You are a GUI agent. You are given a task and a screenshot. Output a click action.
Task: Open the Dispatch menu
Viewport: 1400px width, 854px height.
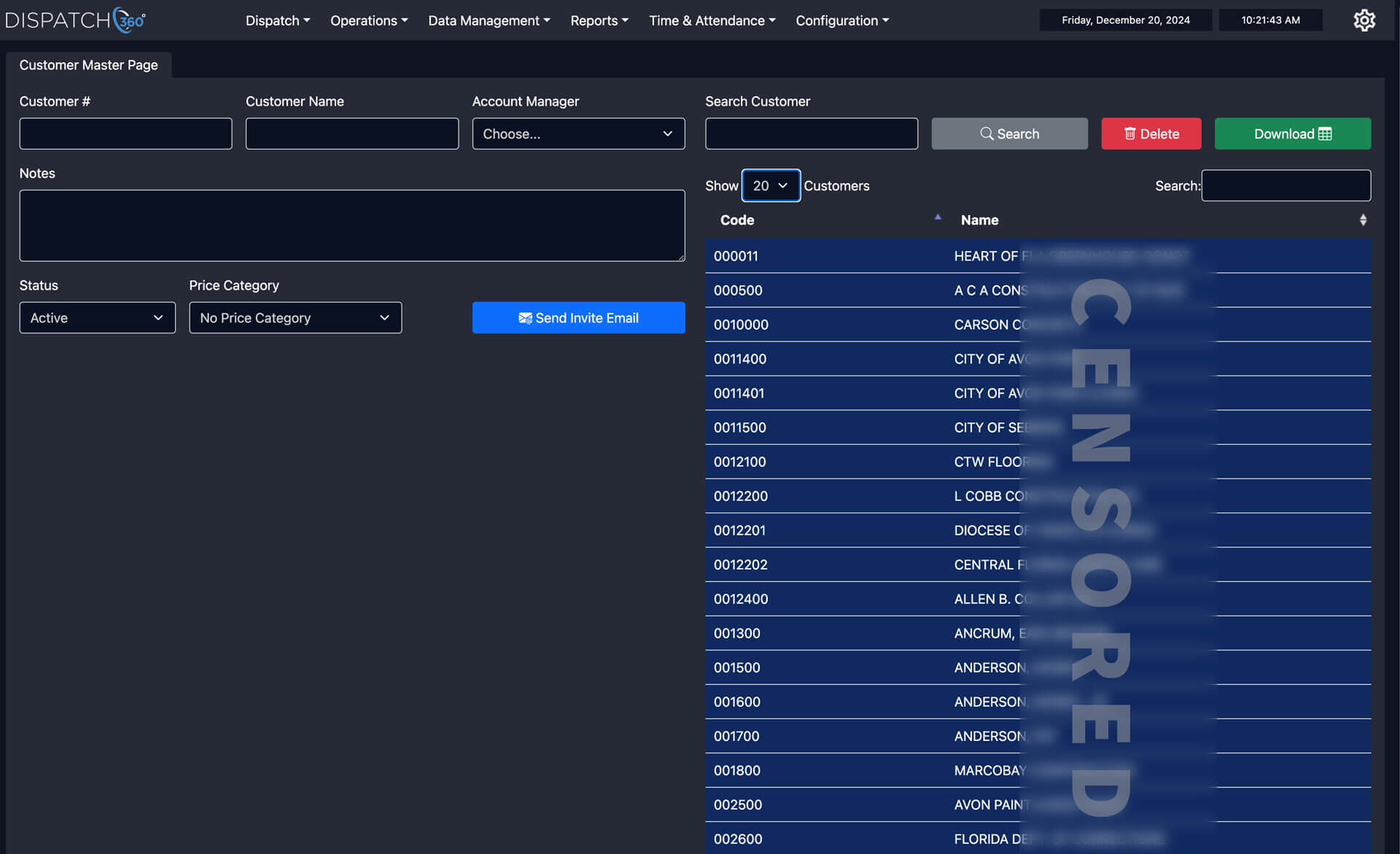point(278,20)
